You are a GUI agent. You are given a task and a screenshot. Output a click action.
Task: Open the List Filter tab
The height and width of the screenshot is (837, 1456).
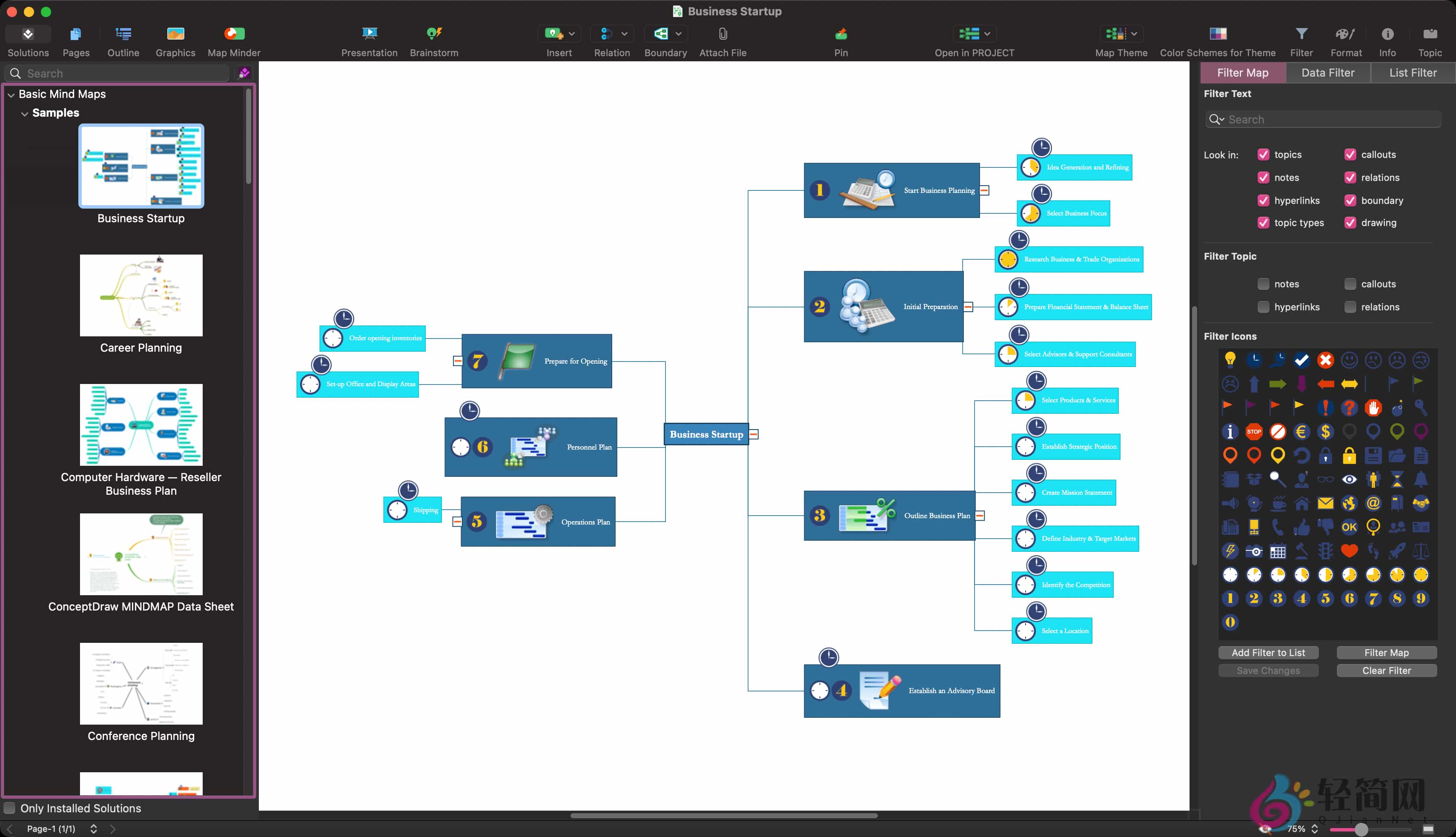tap(1412, 72)
